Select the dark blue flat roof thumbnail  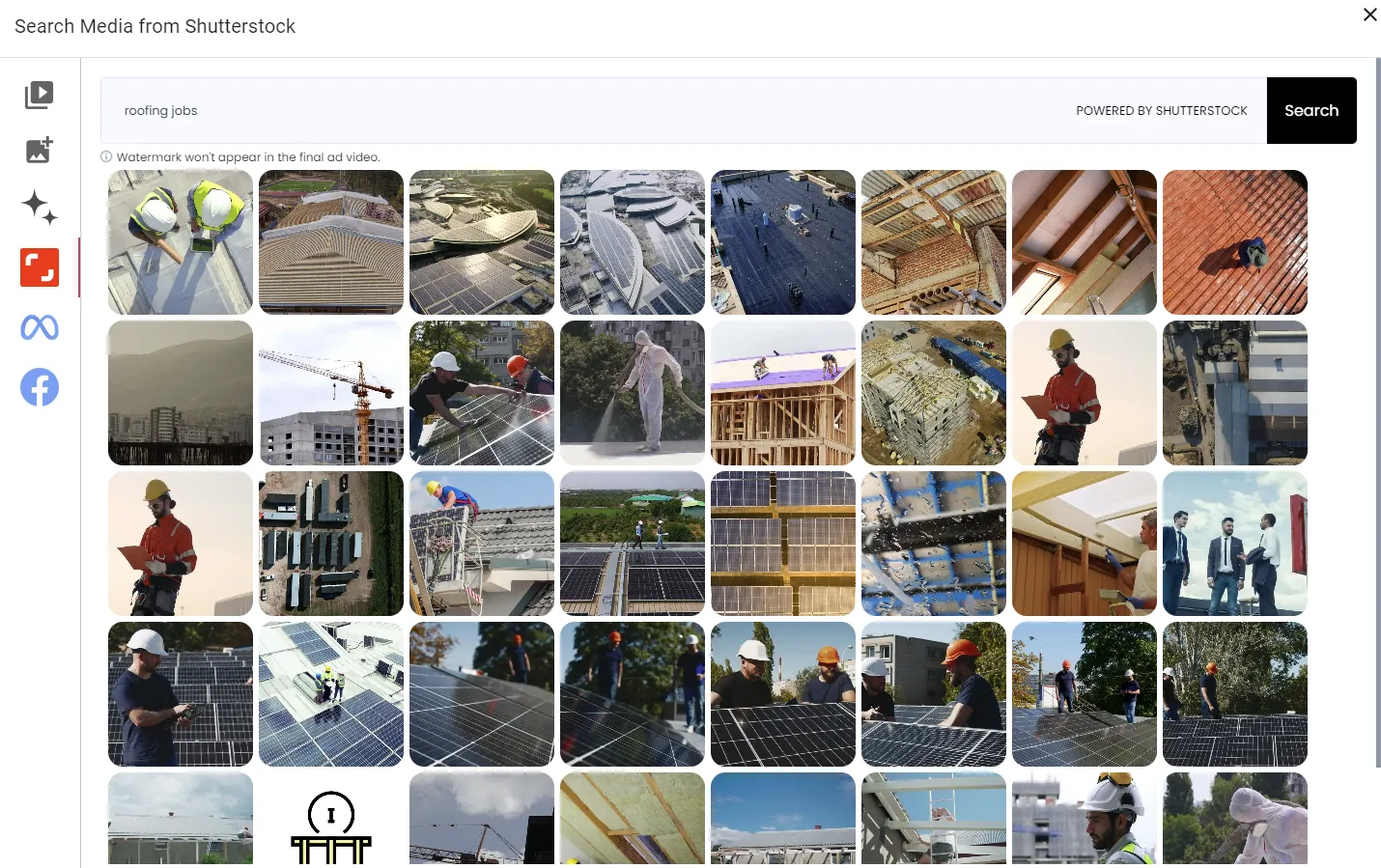pos(783,242)
